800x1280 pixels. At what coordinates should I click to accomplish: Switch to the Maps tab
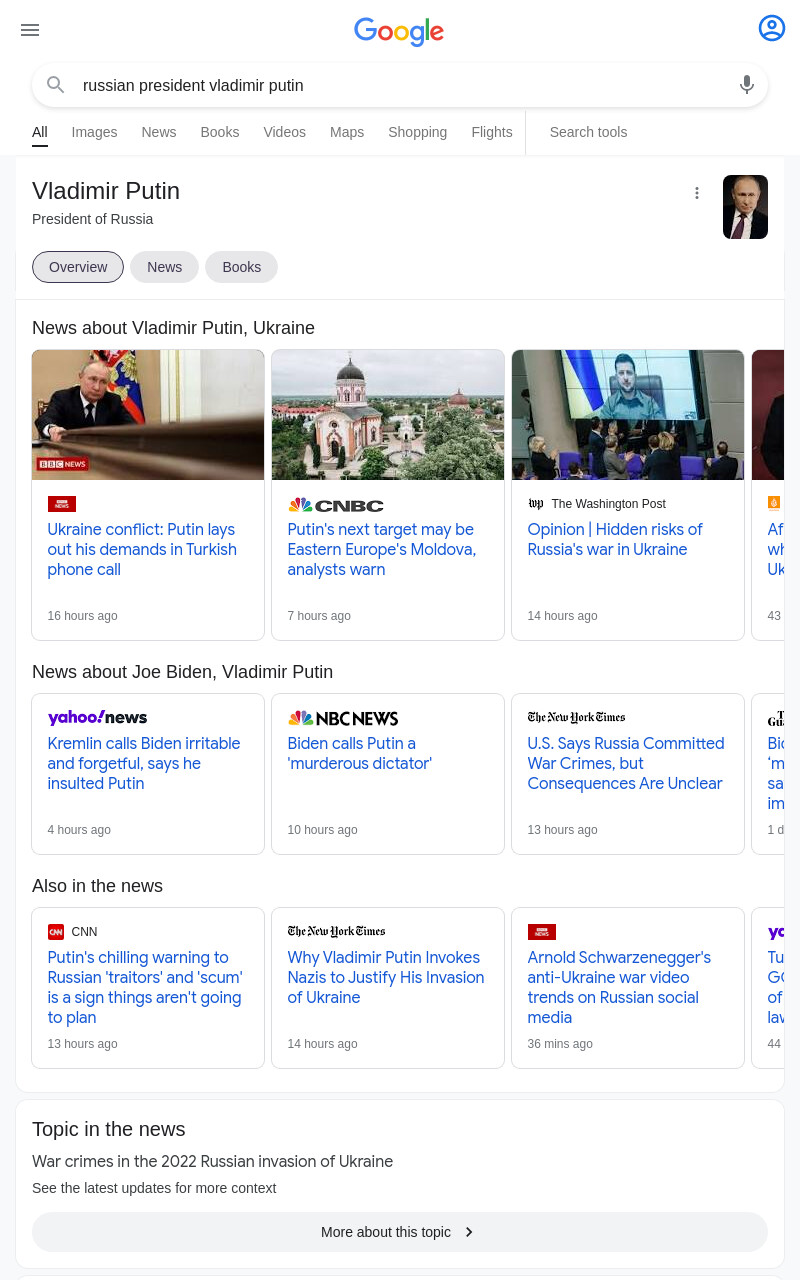347,132
